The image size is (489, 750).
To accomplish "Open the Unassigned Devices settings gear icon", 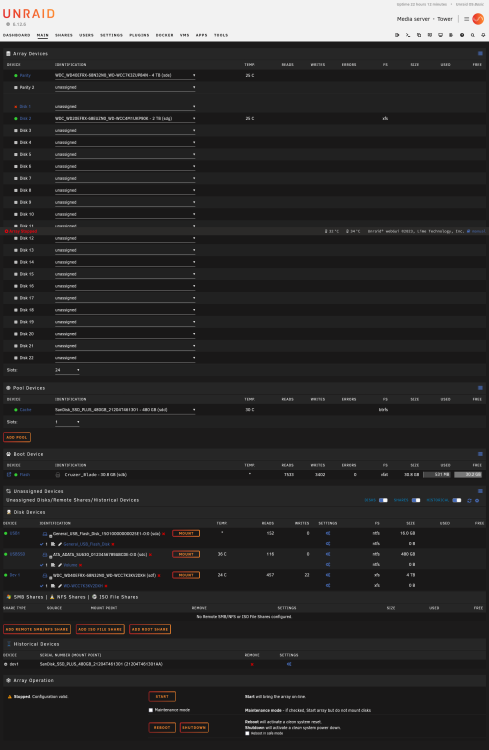I will tap(477, 500).
